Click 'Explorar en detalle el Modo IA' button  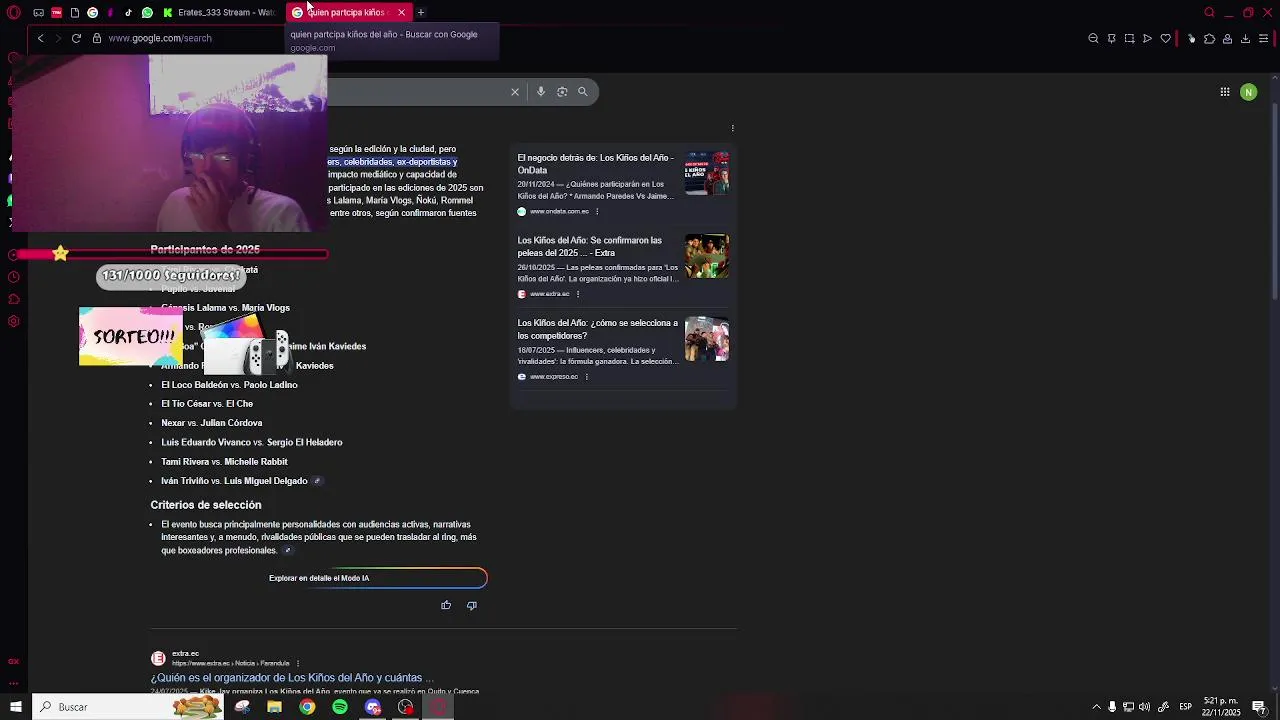tap(319, 578)
